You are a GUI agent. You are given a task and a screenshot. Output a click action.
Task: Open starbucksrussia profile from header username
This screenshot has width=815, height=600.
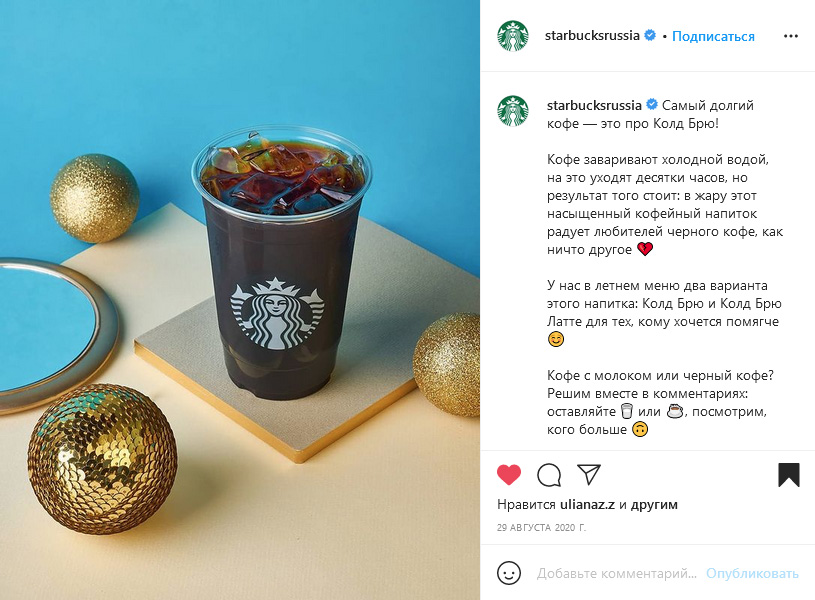click(x=592, y=35)
